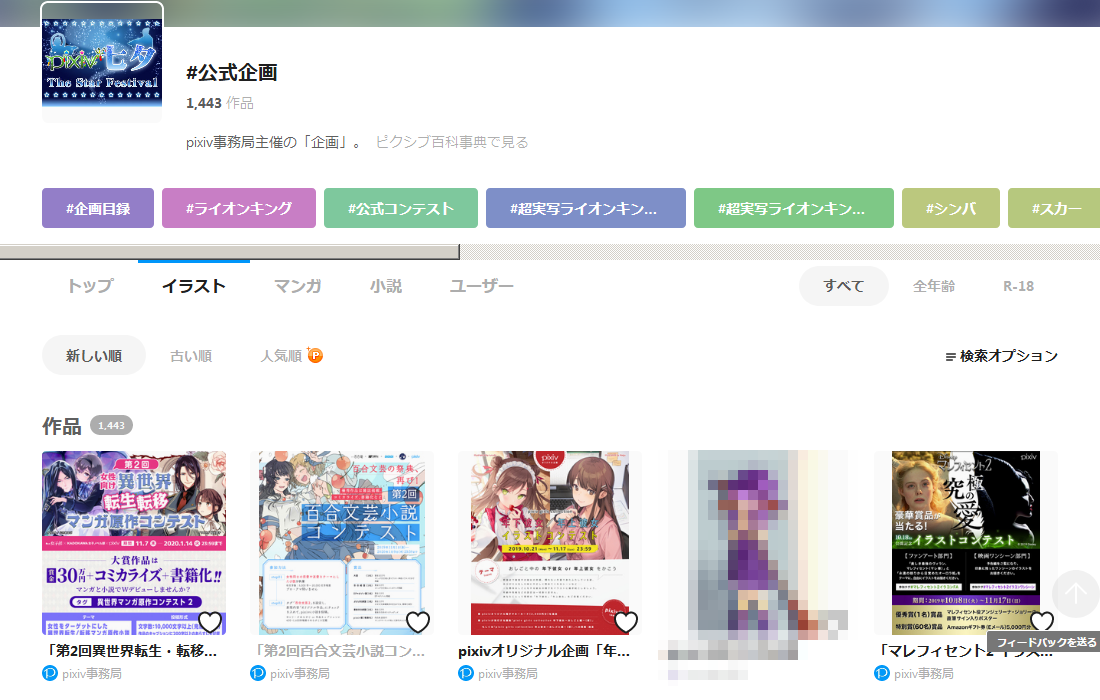Click the #公式企画 page heading
The image size is (1100, 700).
(232, 72)
